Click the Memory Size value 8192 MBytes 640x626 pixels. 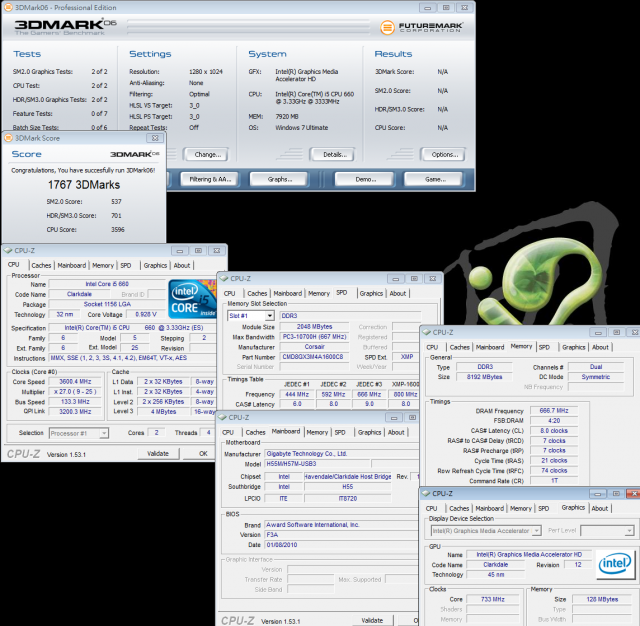click(x=484, y=377)
